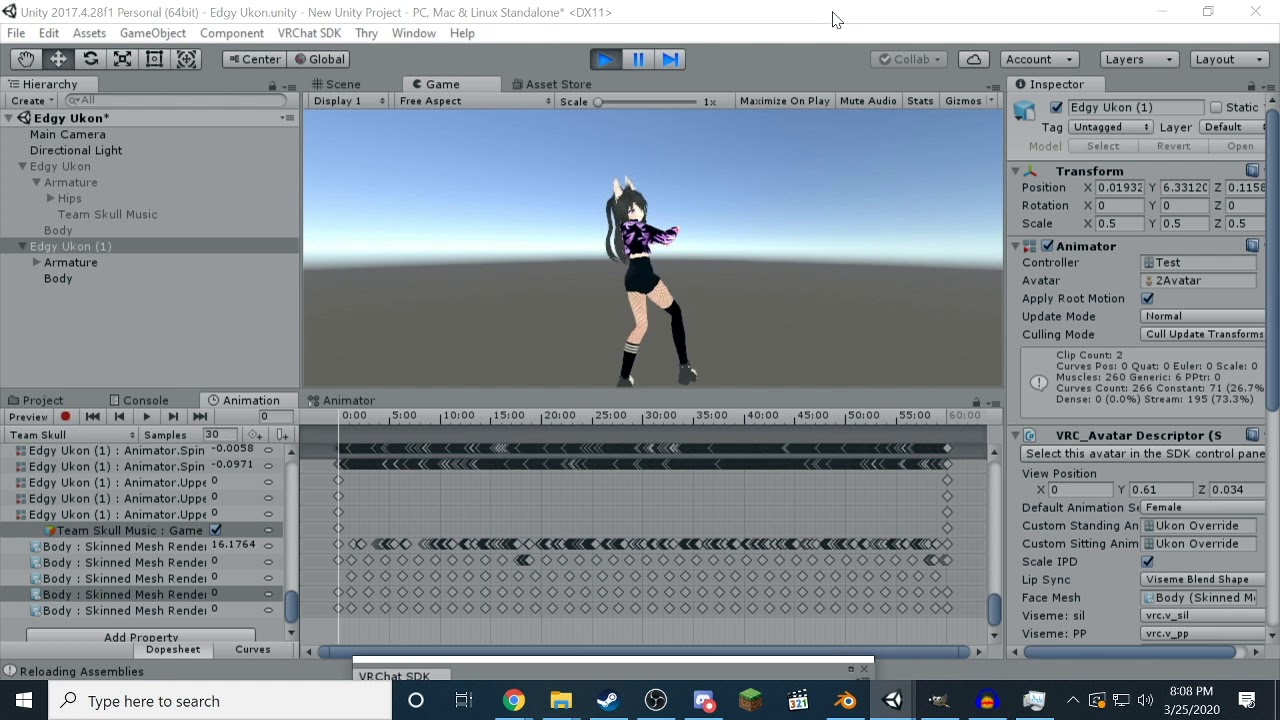The width and height of the screenshot is (1280, 720).
Task: Open Google Chrome from the taskbar
Action: coord(513,701)
